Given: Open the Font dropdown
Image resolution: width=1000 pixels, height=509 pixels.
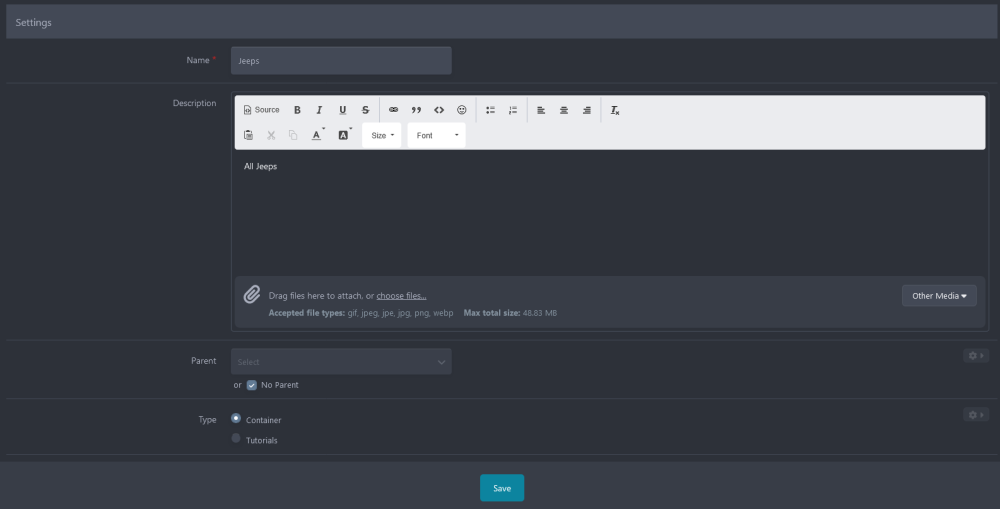Looking at the screenshot, I should [436, 135].
